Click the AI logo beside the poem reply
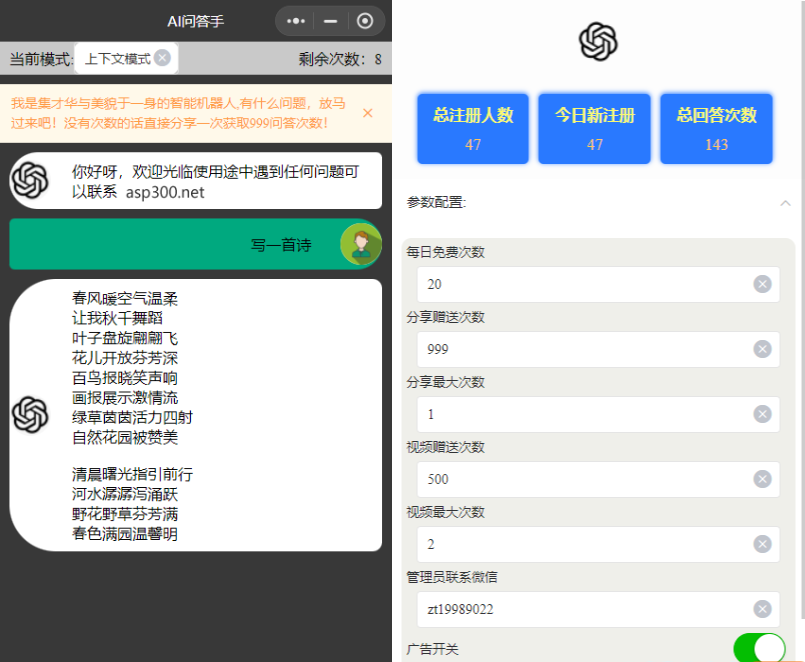The image size is (805, 662). pyautogui.click(x=30, y=414)
